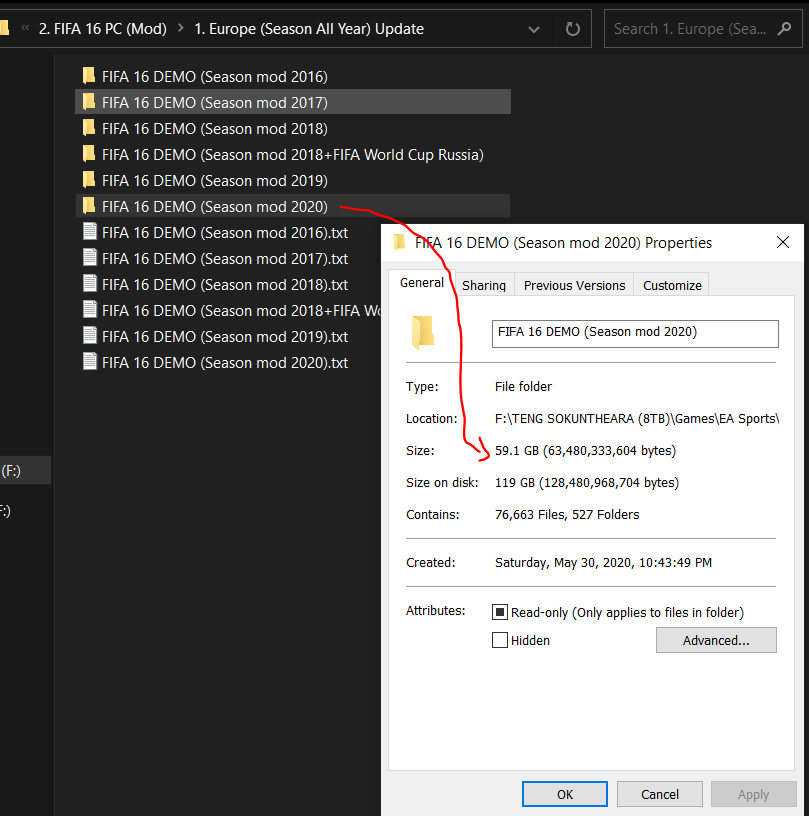Expand hidden breadcrumb path double-chevron
The image size is (809, 816).
tap(24, 28)
